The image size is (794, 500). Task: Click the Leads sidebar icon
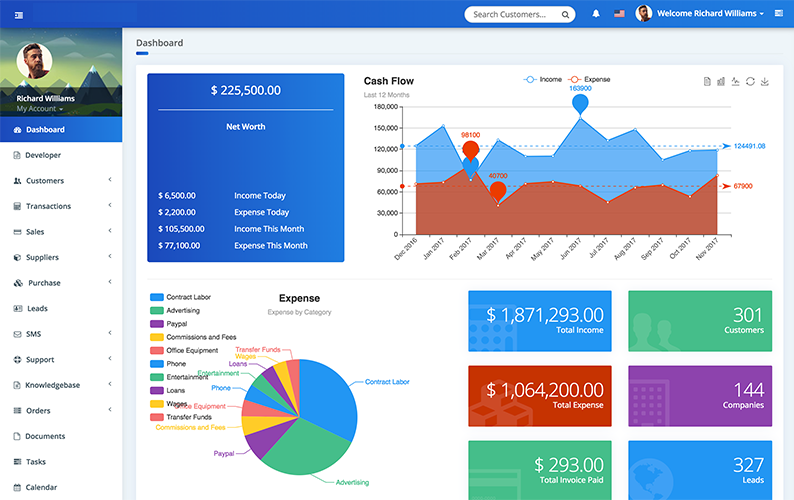18,308
